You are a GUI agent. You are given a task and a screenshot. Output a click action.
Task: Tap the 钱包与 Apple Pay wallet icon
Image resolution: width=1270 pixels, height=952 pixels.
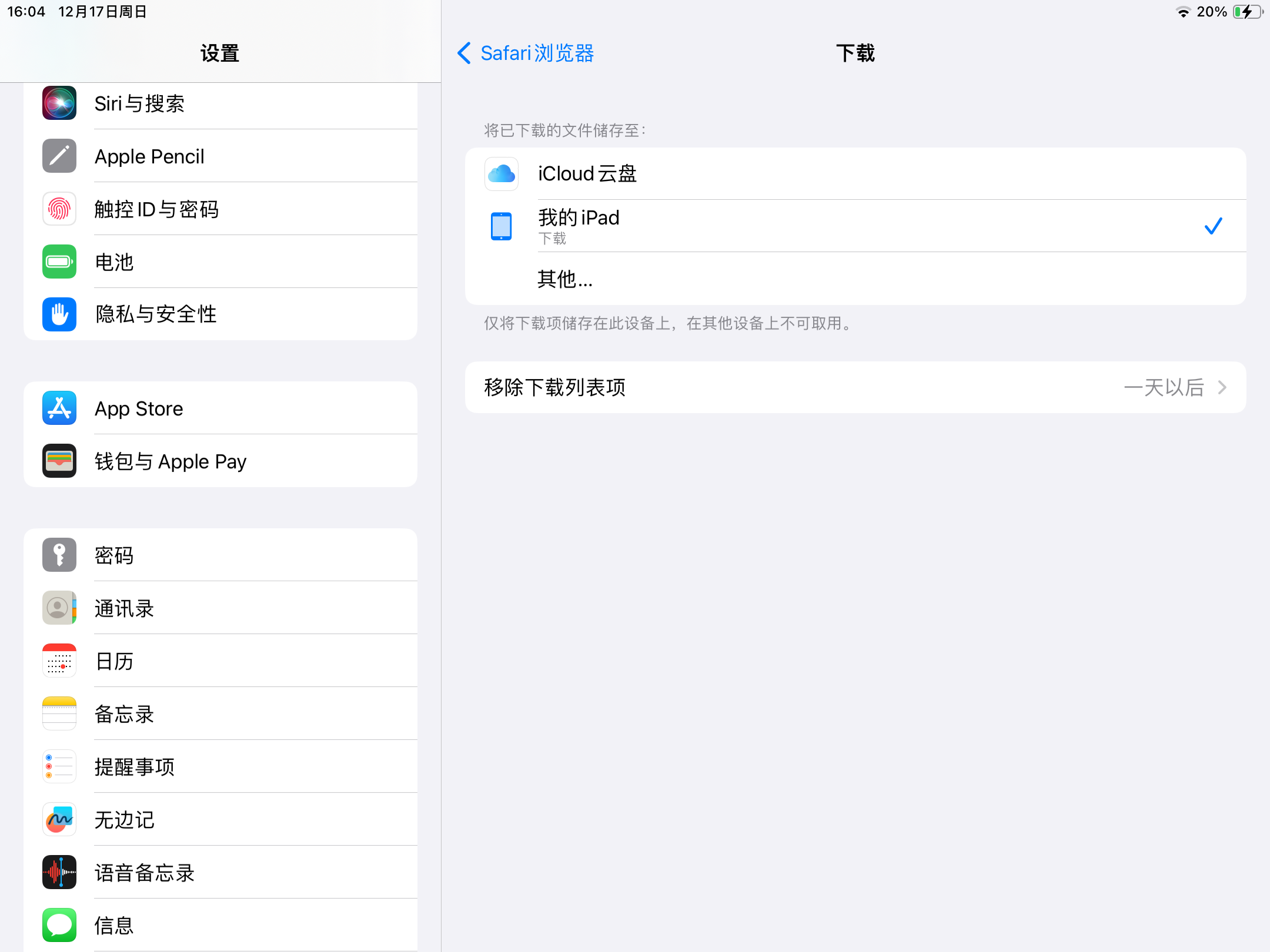[59, 461]
